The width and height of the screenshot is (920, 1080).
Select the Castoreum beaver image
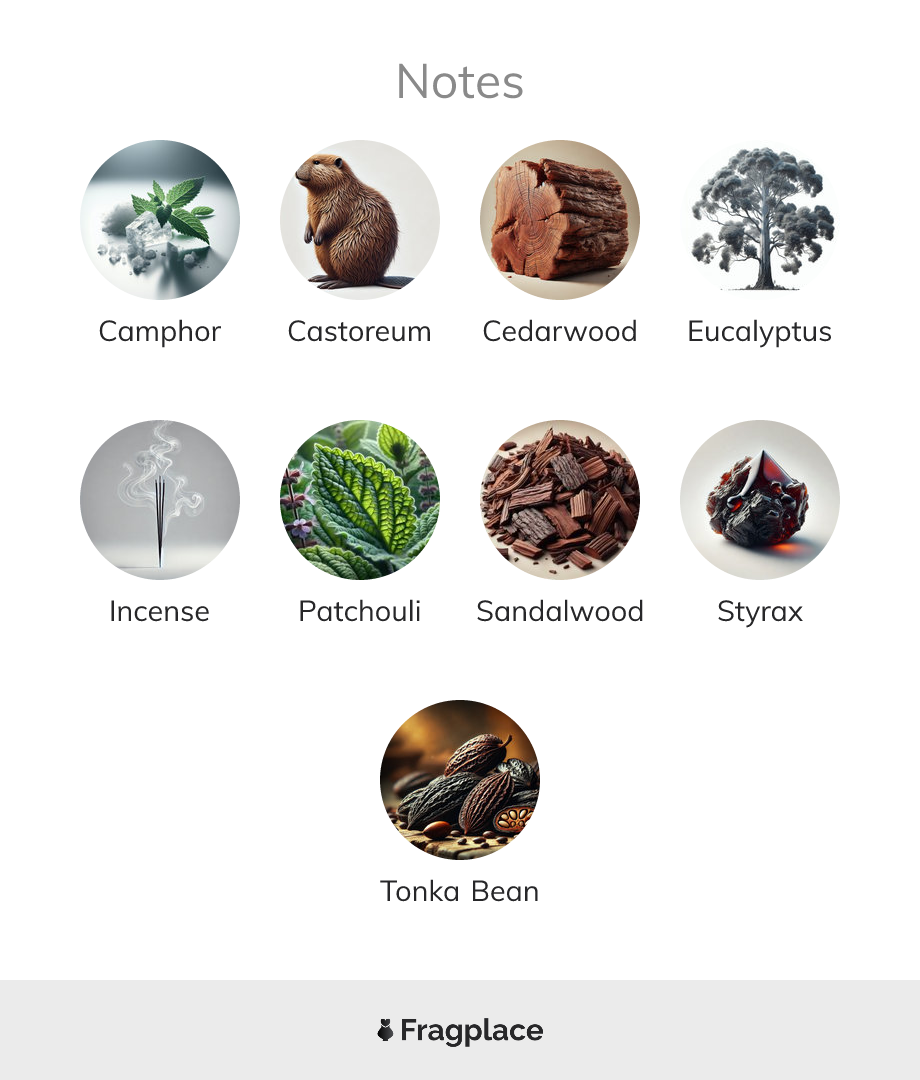pos(359,220)
